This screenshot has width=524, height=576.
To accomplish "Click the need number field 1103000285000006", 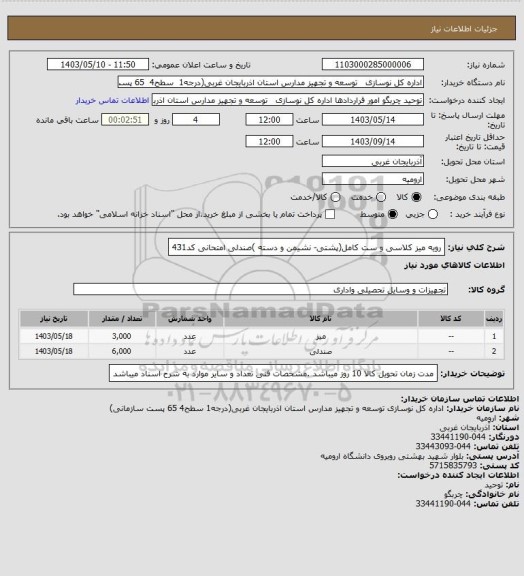I will tap(373, 64).
